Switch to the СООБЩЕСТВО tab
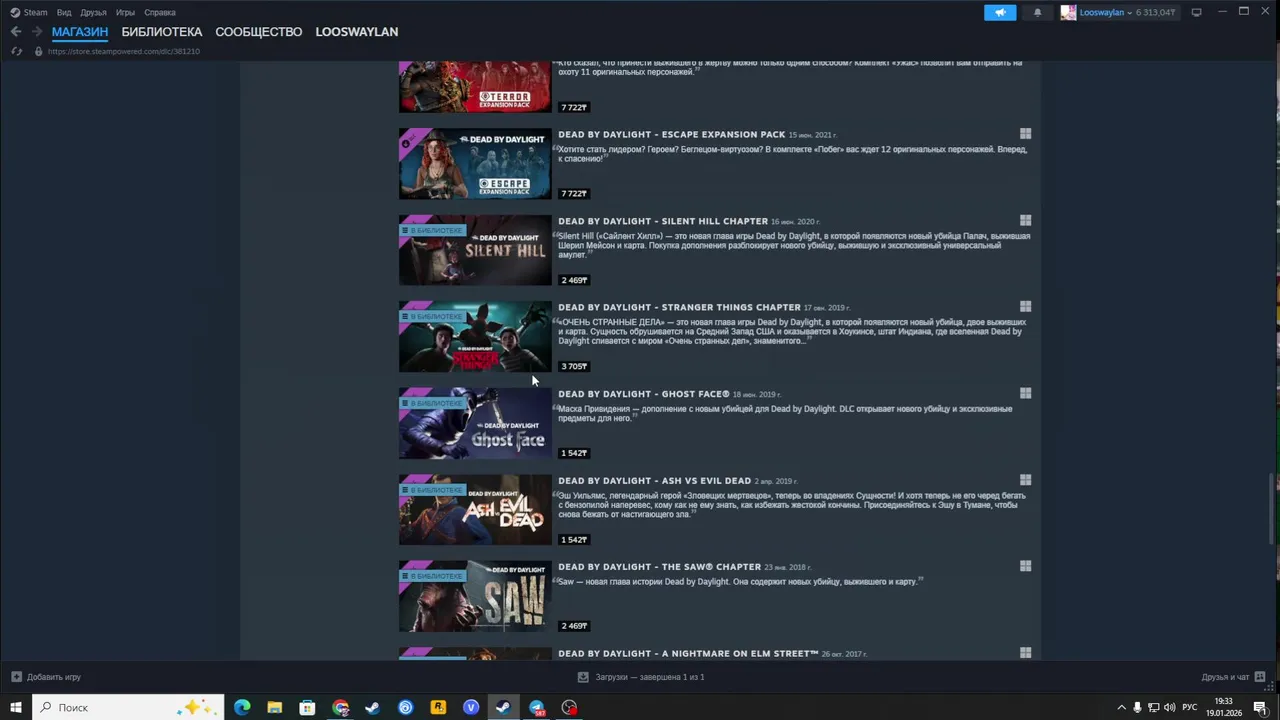Image resolution: width=1280 pixels, height=720 pixels. pyautogui.click(x=258, y=32)
